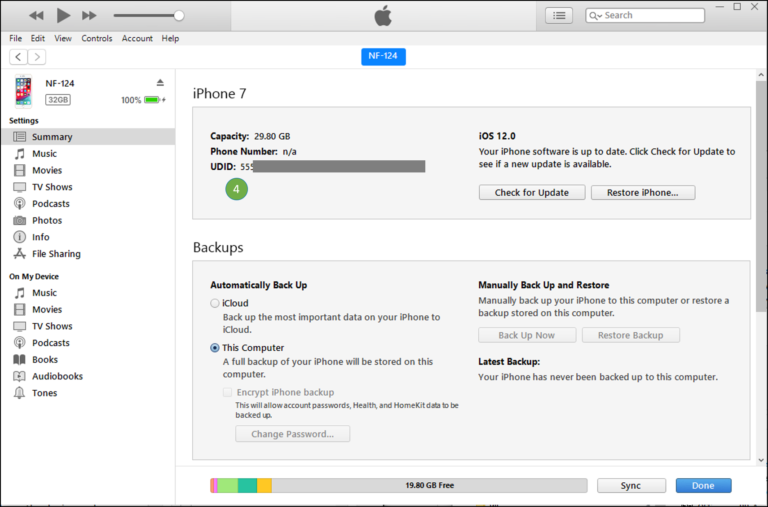Open the Controls menu
This screenshot has height=507, width=768.
click(x=97, y=38)
